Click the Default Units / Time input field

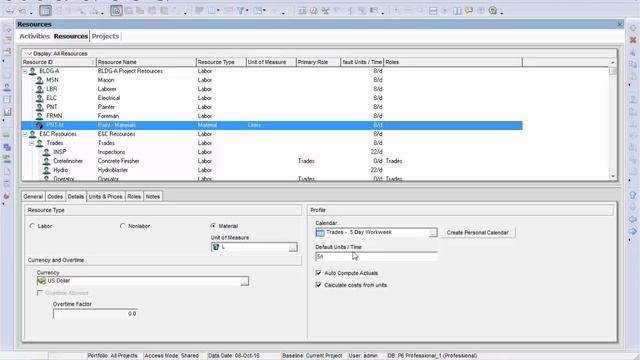pos(376,257)
